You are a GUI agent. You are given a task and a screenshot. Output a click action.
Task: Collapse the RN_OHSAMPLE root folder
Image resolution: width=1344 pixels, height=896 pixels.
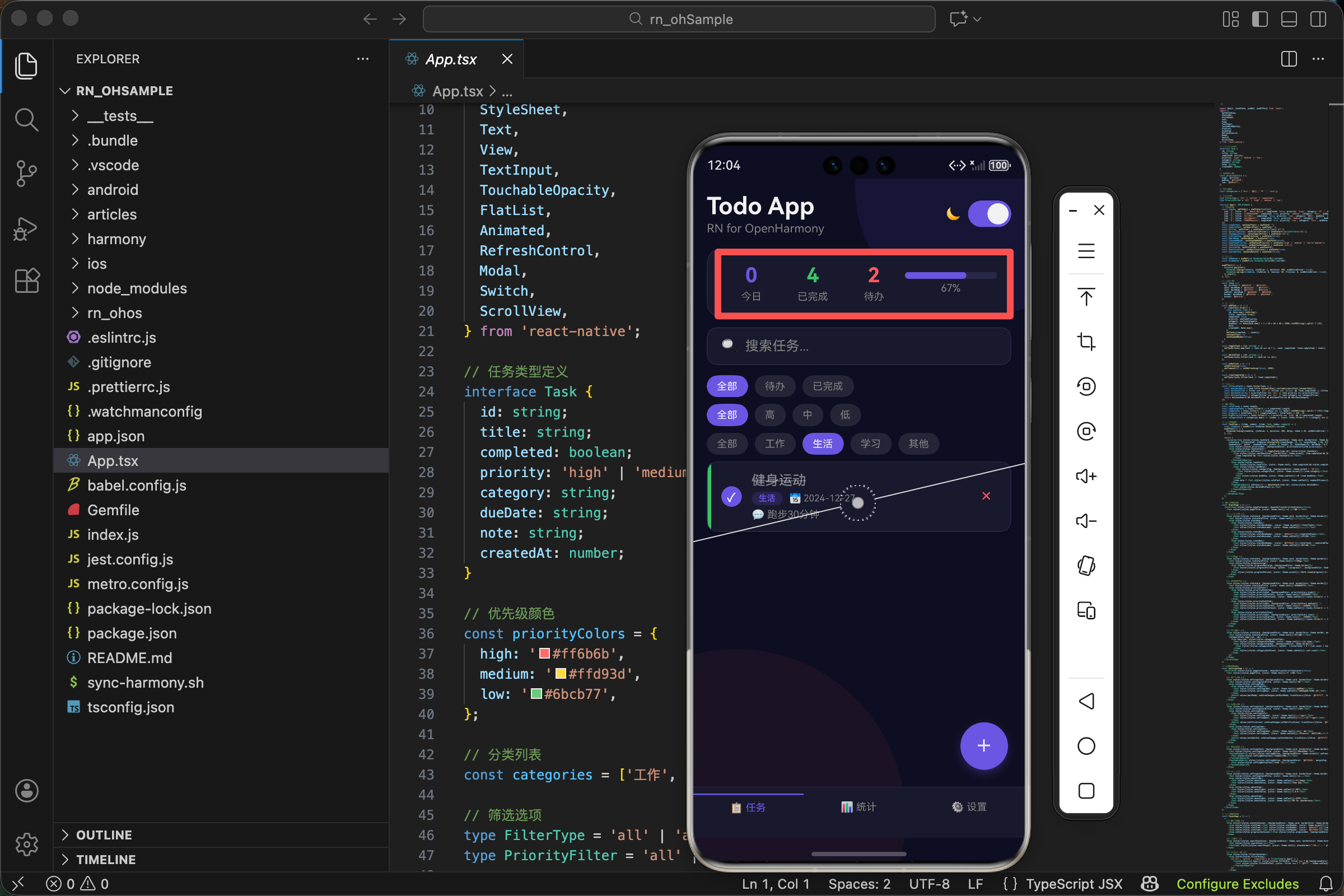pos(124,91)
